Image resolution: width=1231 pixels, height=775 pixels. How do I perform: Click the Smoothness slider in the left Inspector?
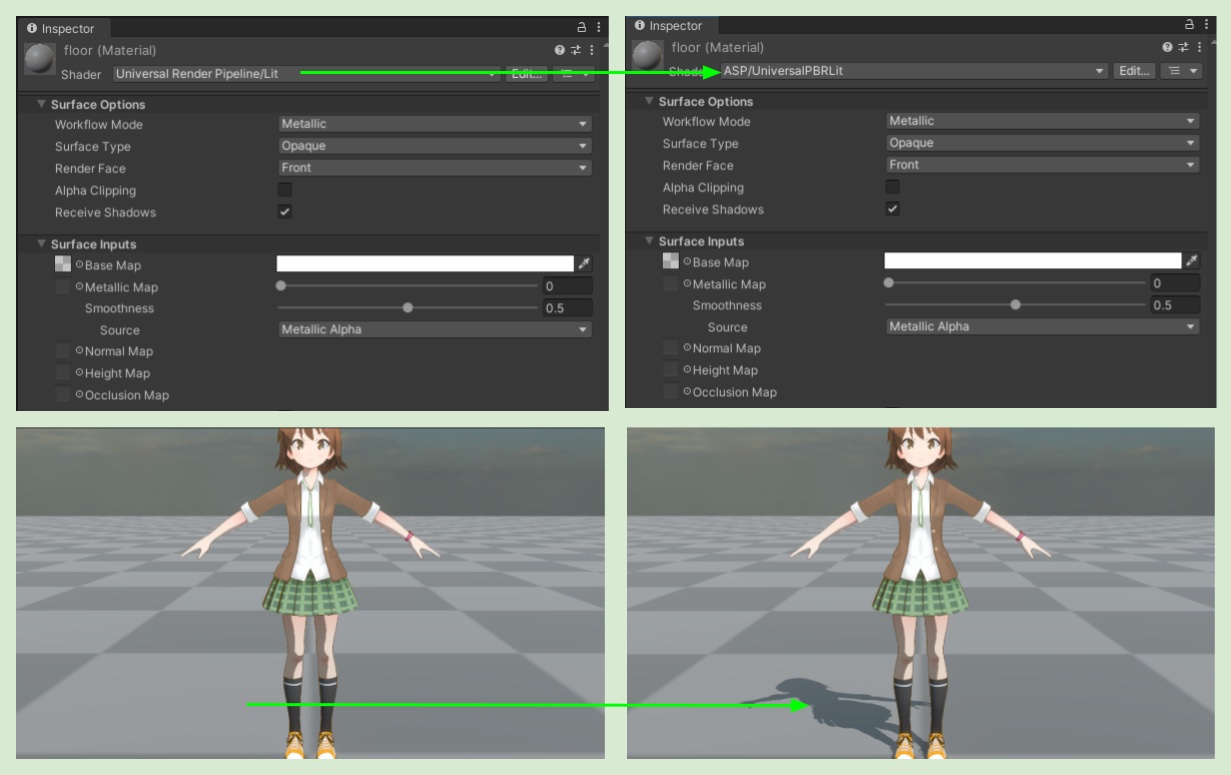[408, 308]
